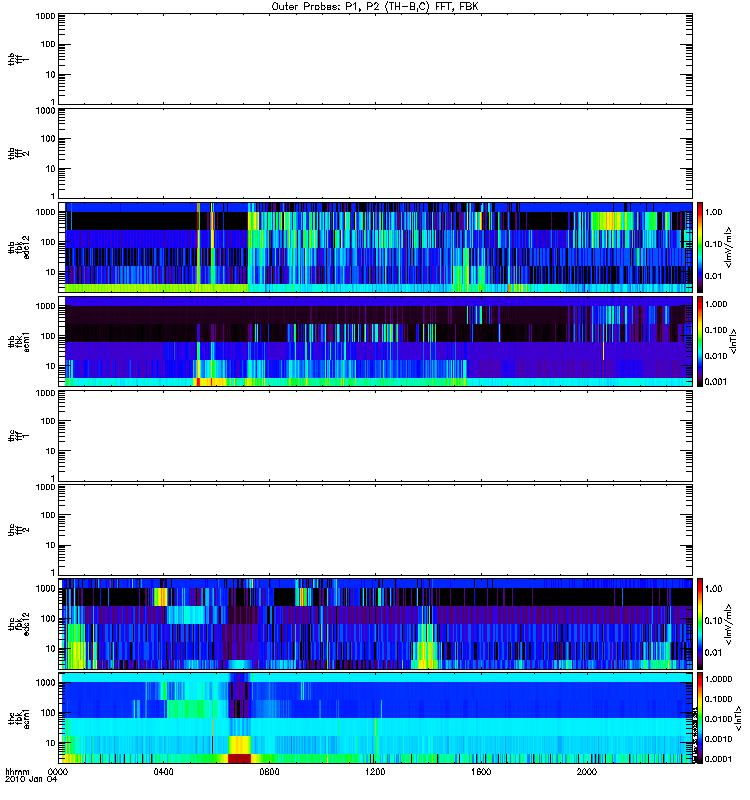Click the '1.0000' value on thc scm1 color bar
Viewport: 750px width, 800px height.
point(718,679)
